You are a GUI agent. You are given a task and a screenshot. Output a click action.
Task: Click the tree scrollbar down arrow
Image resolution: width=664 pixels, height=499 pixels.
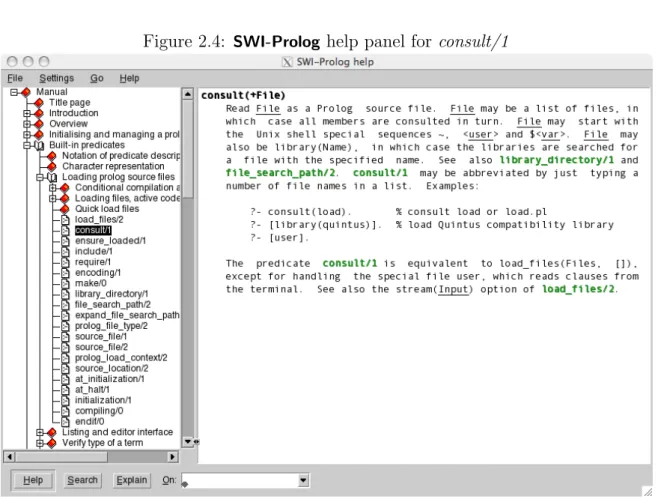click(x=188, y=442)
